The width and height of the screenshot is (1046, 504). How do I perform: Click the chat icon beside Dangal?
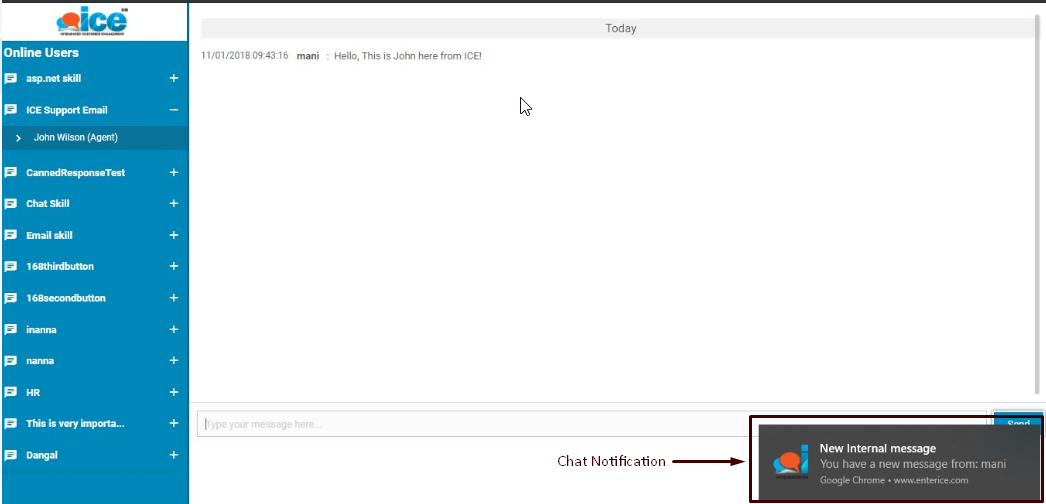pyautogui.click(x=11, y=455)
